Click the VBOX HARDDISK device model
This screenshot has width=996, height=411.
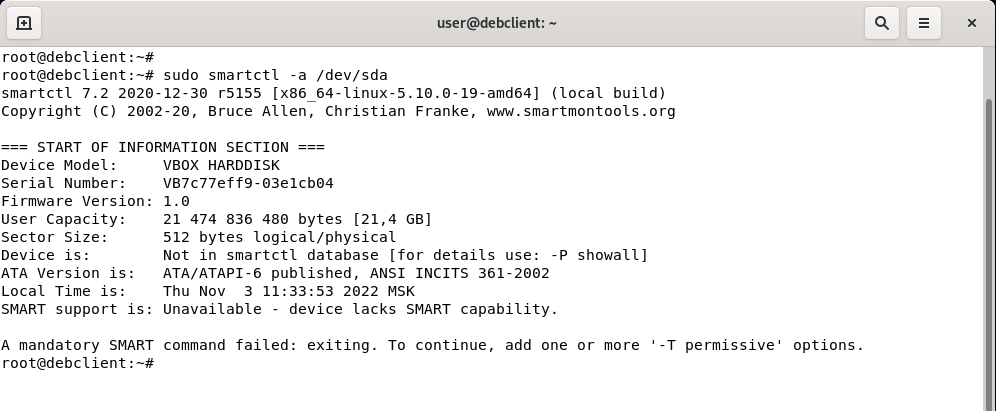[221, 165]
